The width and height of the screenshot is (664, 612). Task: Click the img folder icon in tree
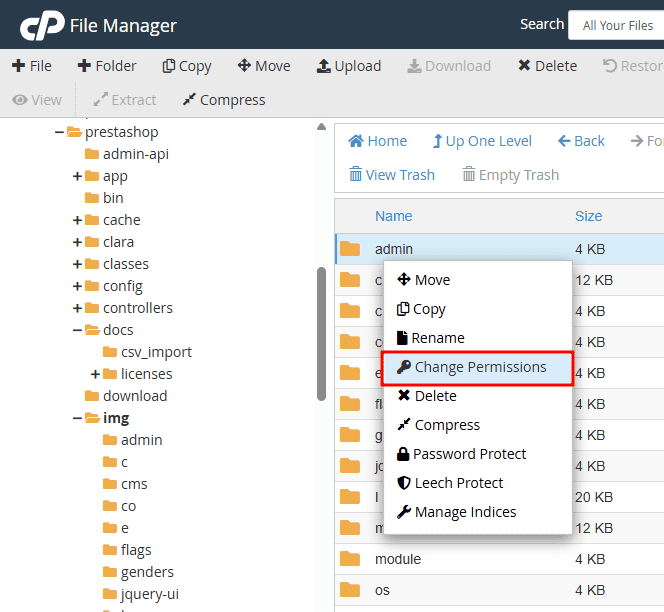point(92,418)
